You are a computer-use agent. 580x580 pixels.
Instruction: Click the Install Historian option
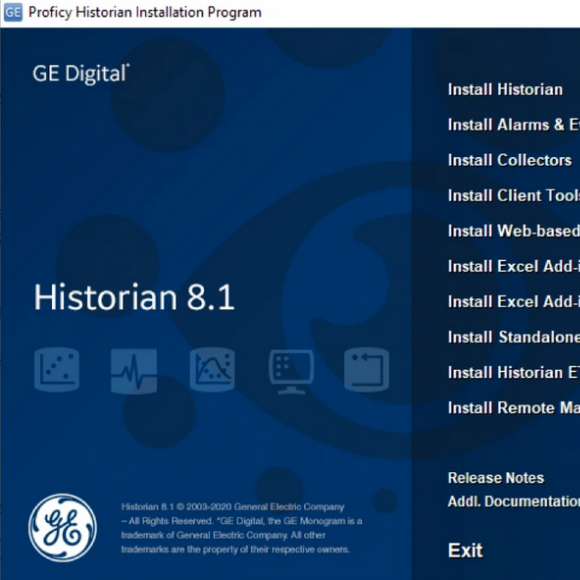505,90
